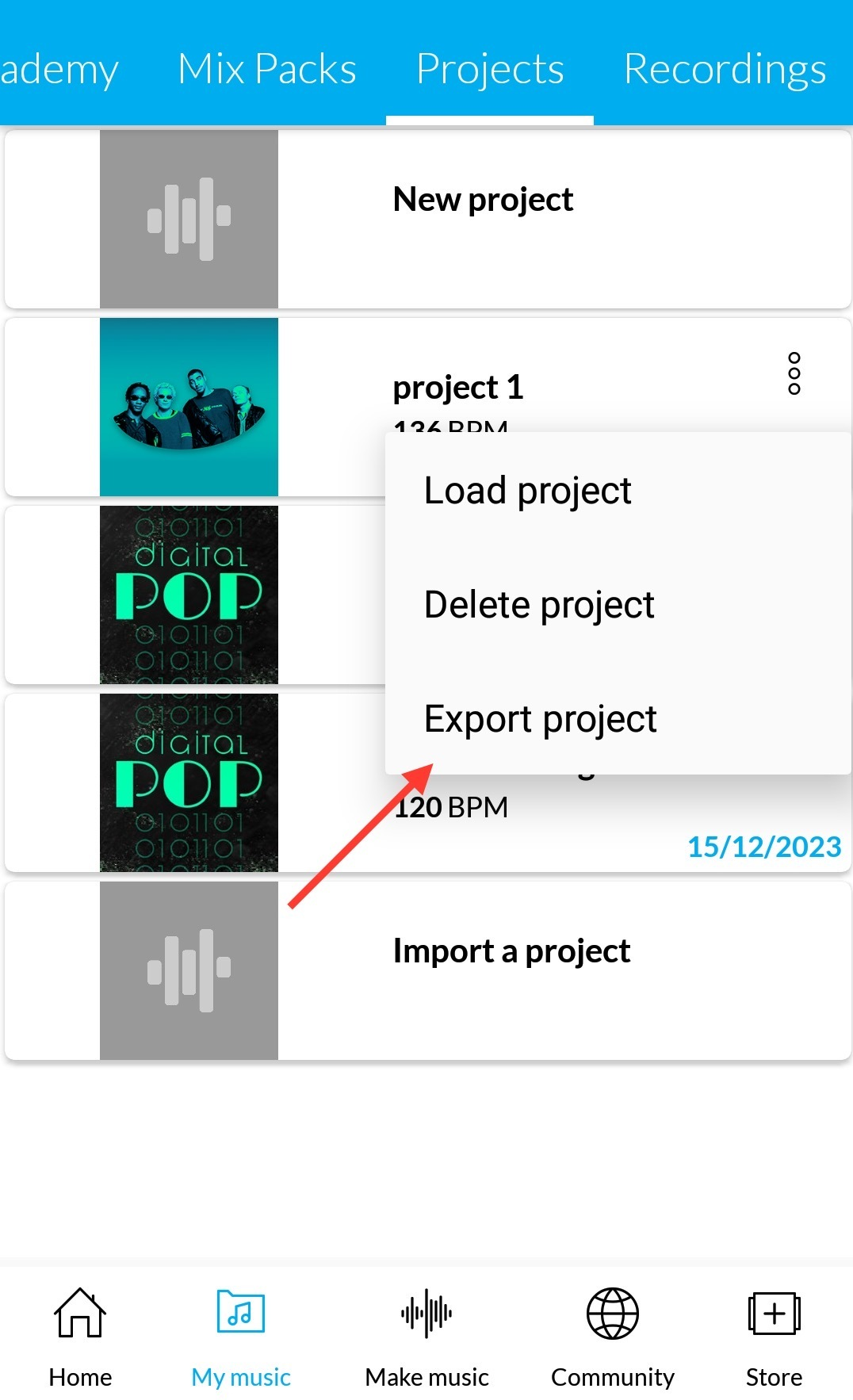Open project 1 three-dot options menu
The width and height of the screenshot is (853, 1400).
[794, 373]
